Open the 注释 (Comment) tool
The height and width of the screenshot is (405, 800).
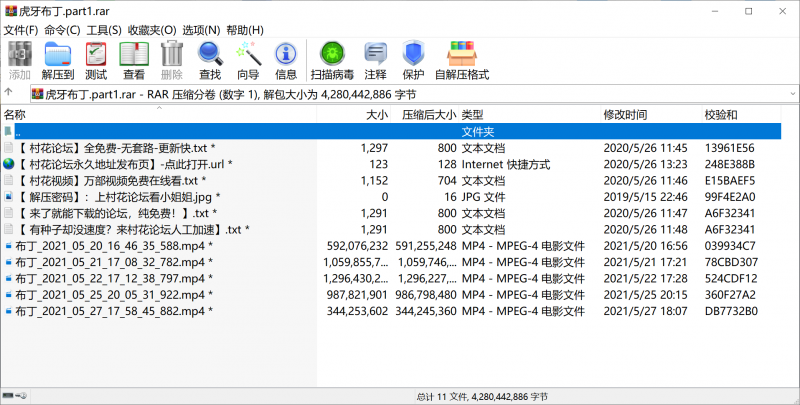(375, 60)
